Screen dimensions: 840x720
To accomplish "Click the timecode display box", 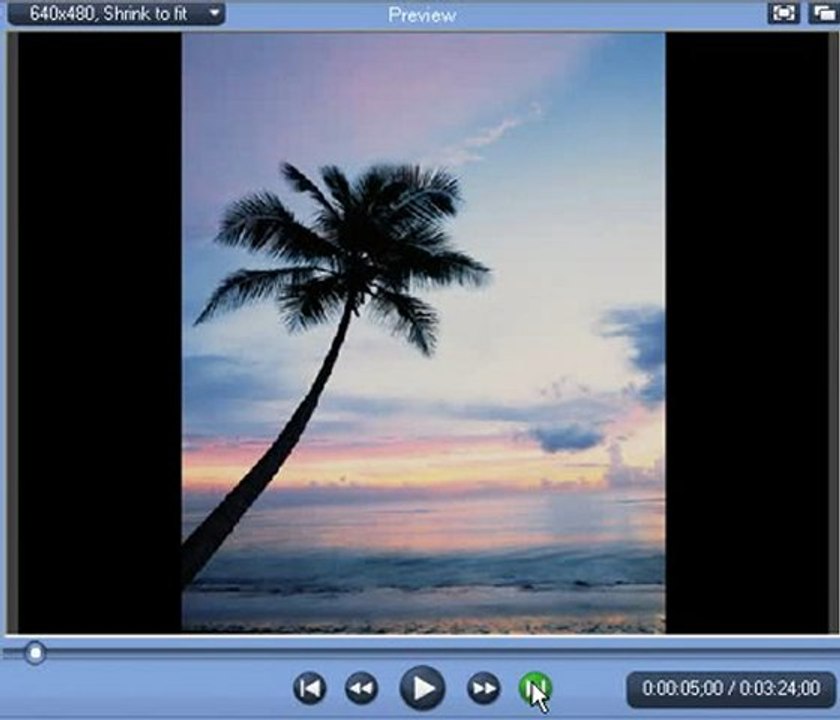I will [732, 689].
